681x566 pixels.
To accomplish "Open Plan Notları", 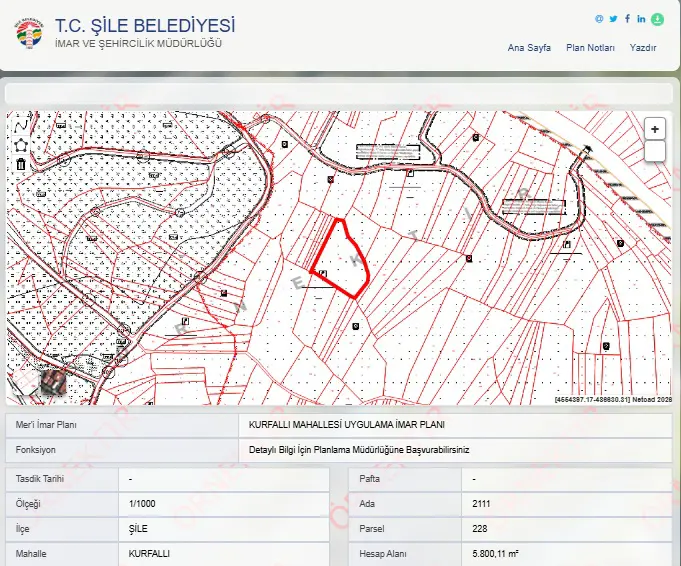I will 590,48.
